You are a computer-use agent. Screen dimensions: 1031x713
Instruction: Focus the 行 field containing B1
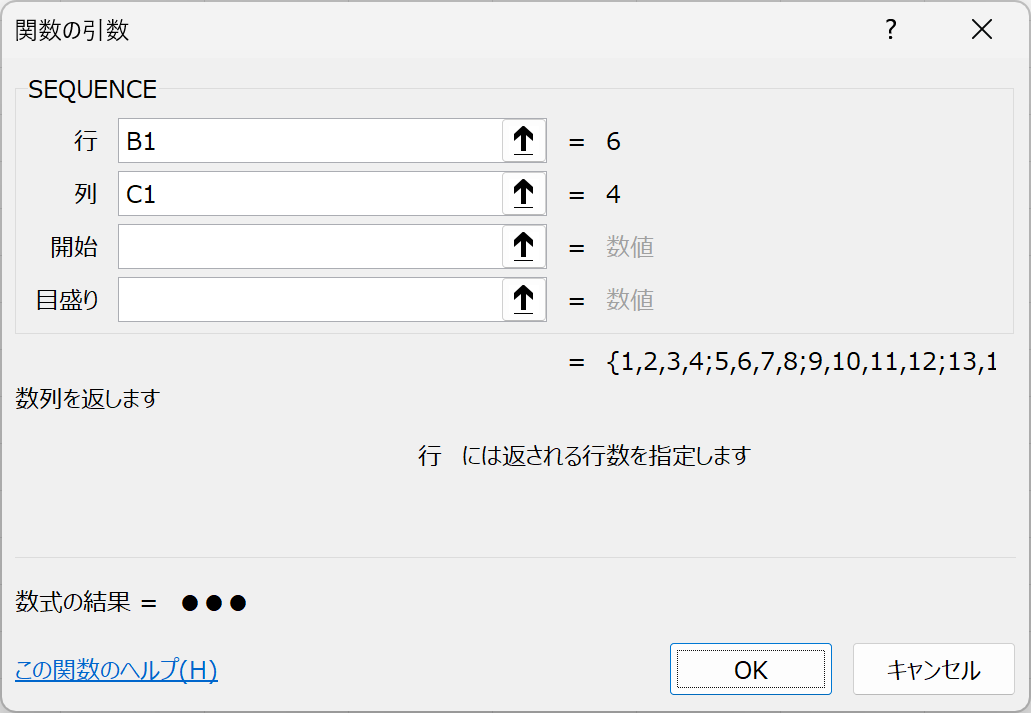pyautogui.click(x=310, y=141)
